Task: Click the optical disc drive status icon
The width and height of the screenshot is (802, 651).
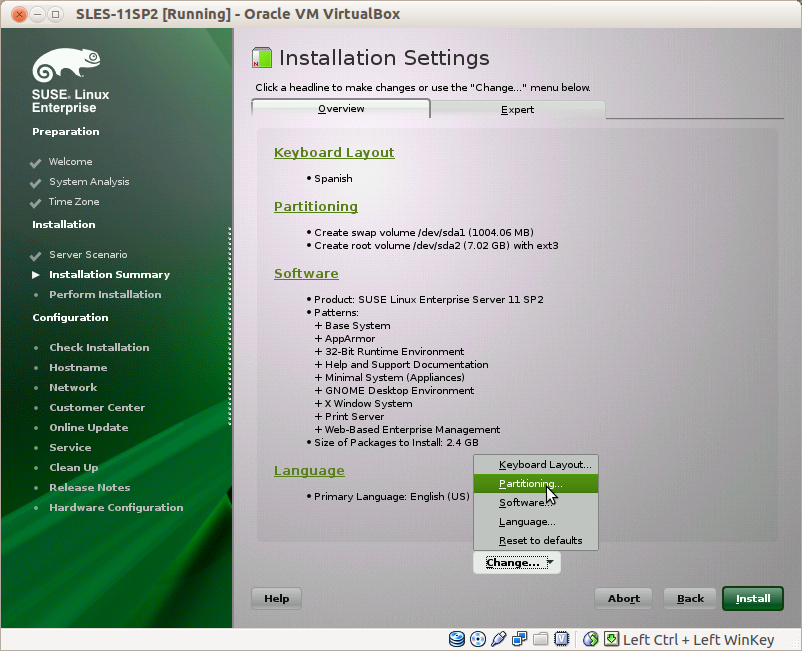Action: tap(478, 639)
